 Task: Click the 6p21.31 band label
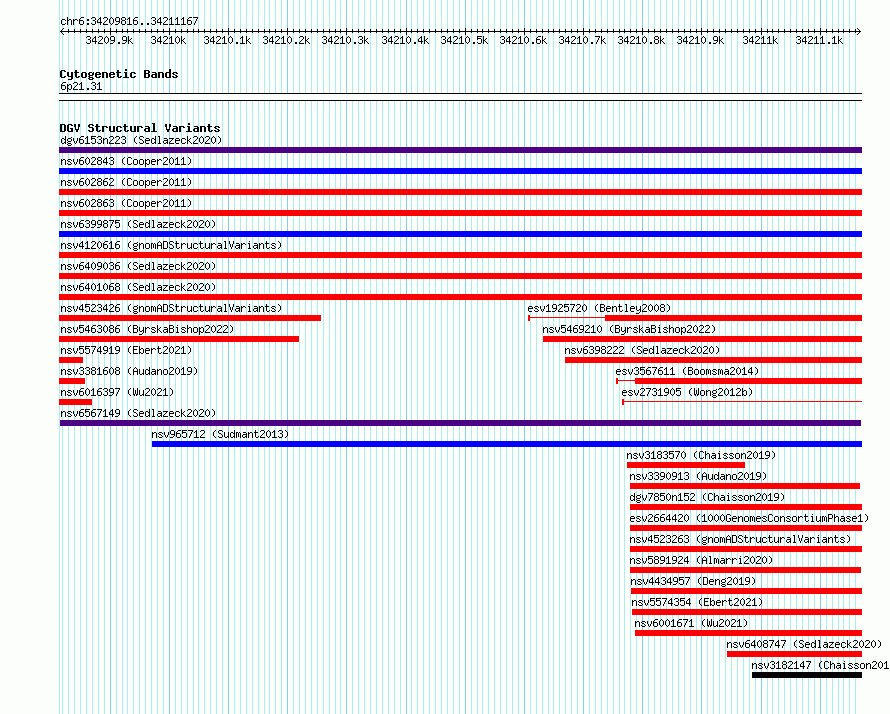pyautogui.click(x=81, y=87)
